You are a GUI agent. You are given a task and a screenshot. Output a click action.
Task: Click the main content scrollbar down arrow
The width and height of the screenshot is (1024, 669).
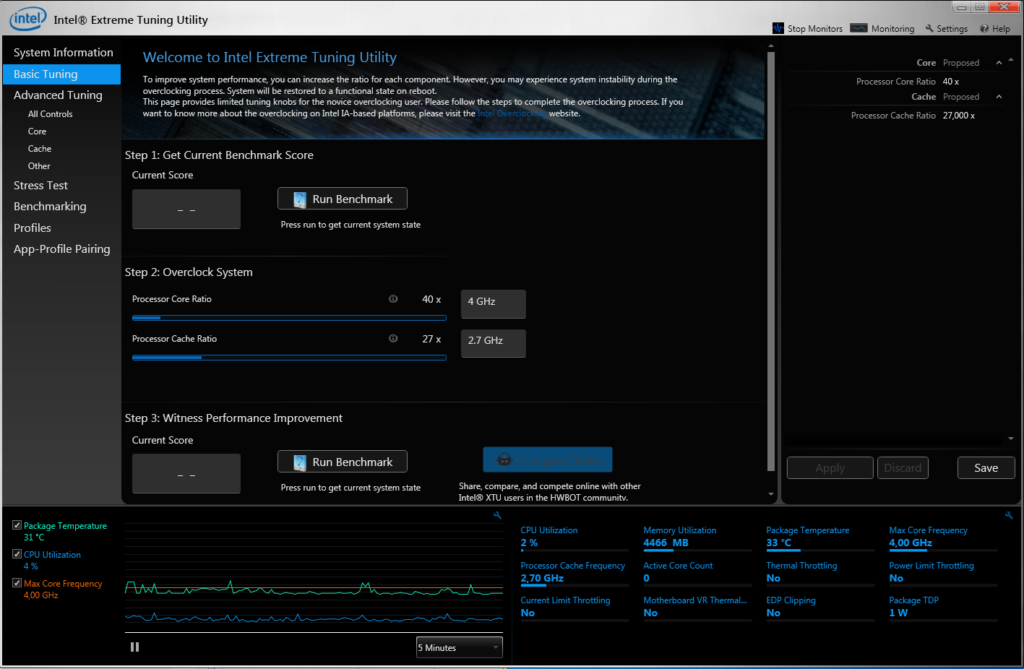tap(771, 495)
